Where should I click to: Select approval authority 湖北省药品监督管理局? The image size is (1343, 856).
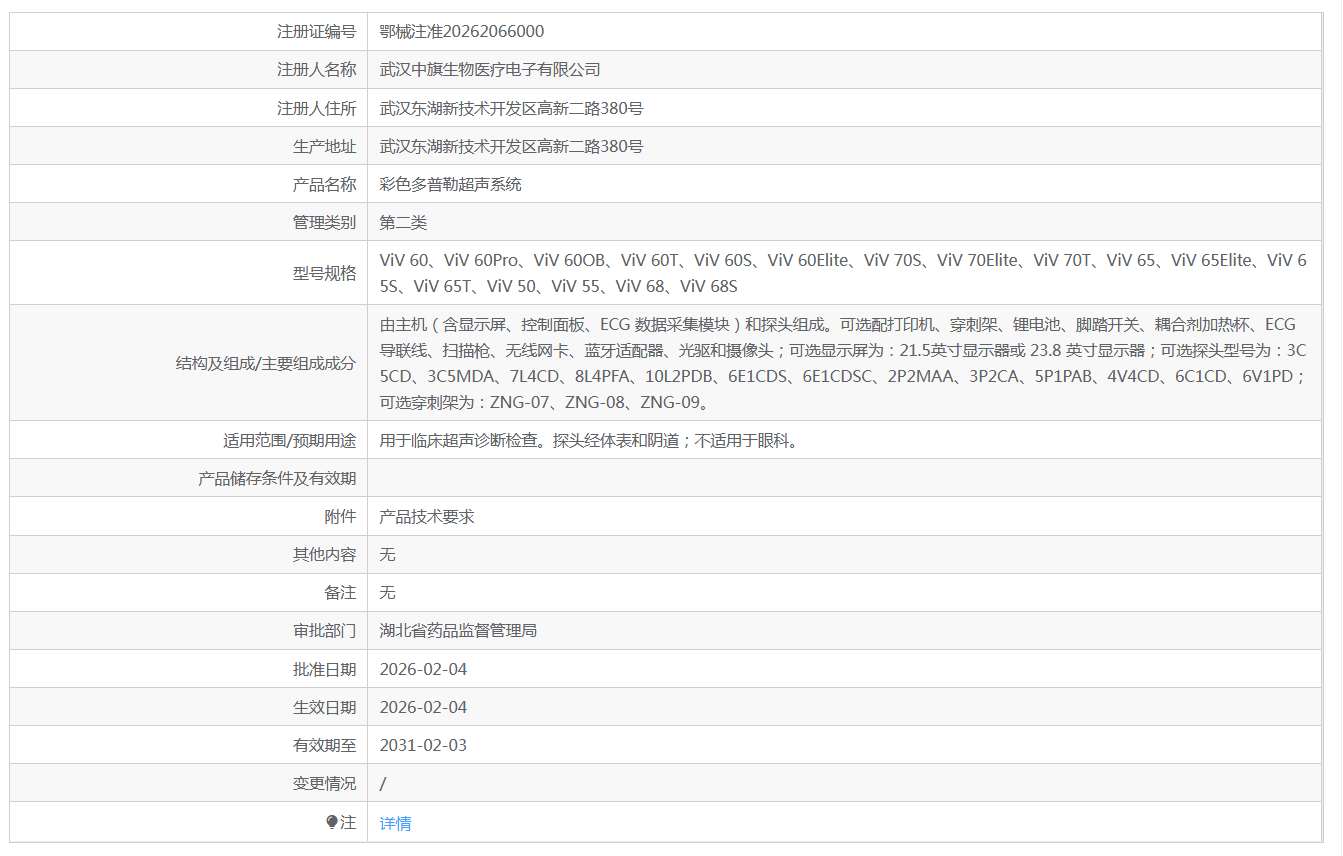point(458,630)
